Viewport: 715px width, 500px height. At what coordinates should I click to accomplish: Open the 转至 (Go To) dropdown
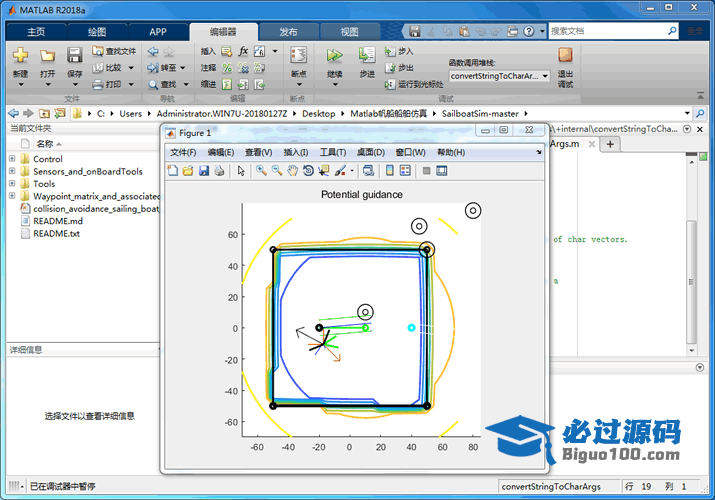click(183, 68)
